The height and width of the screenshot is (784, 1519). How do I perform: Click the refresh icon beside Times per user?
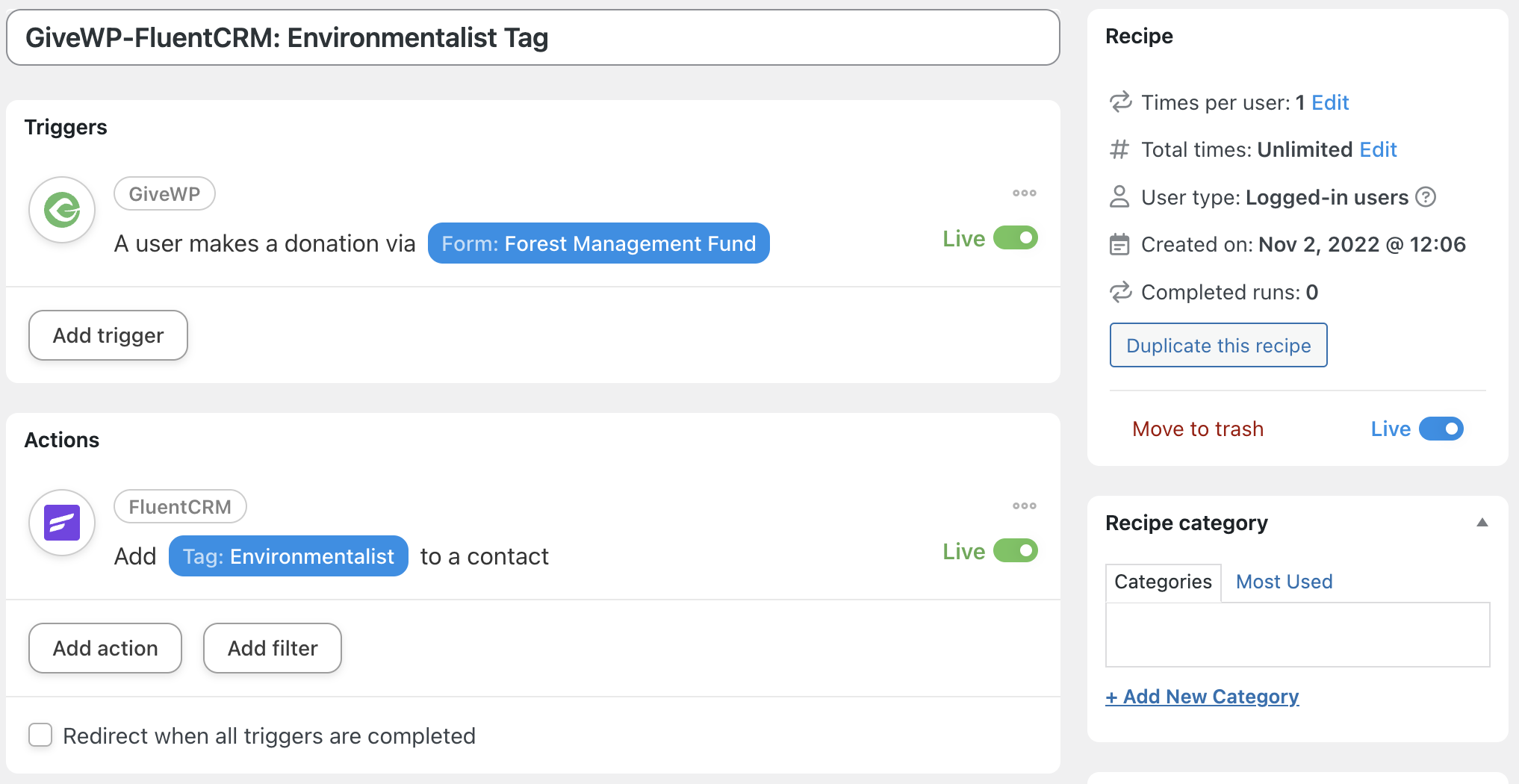click(1119, 102)
